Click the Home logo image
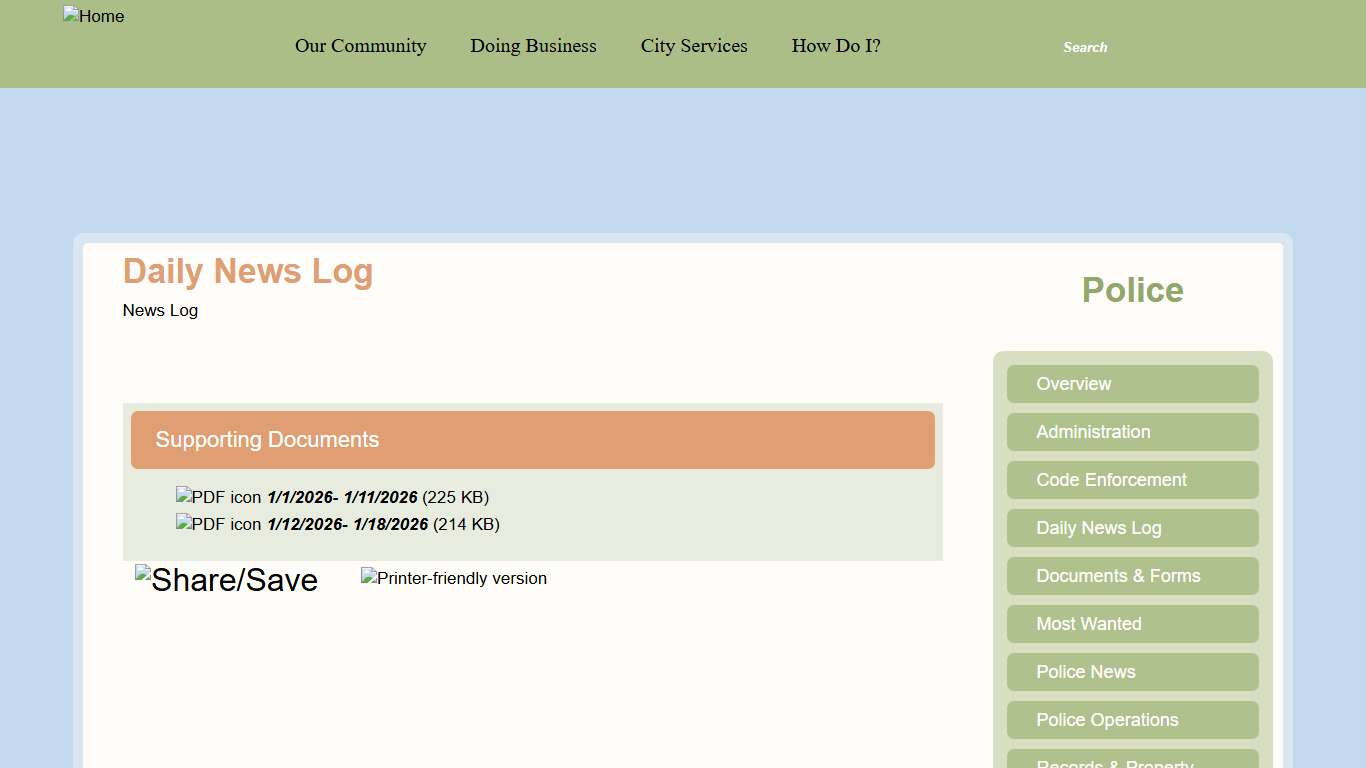The image size is (1366, 768). (93, 17)
